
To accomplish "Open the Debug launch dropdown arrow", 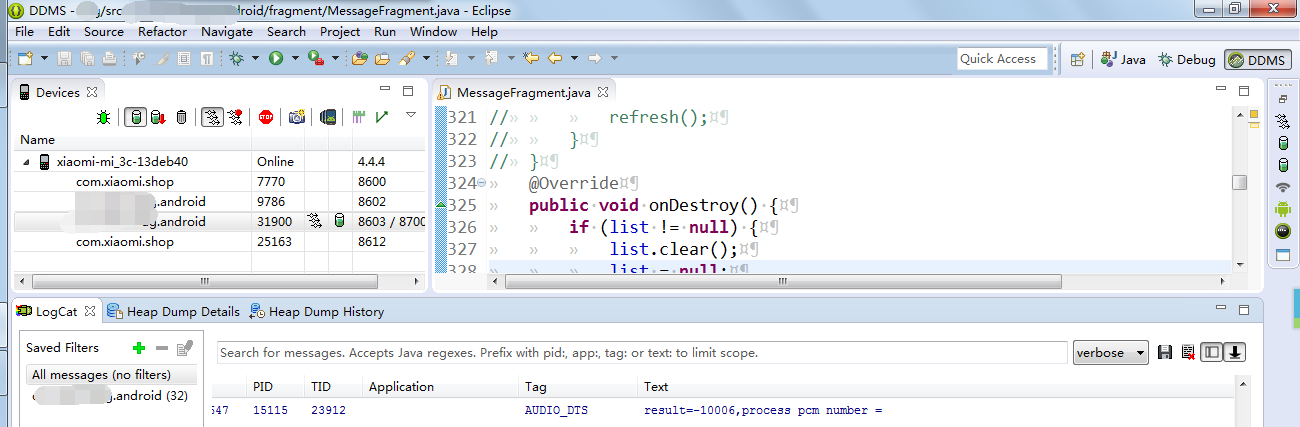I will 255,59.
